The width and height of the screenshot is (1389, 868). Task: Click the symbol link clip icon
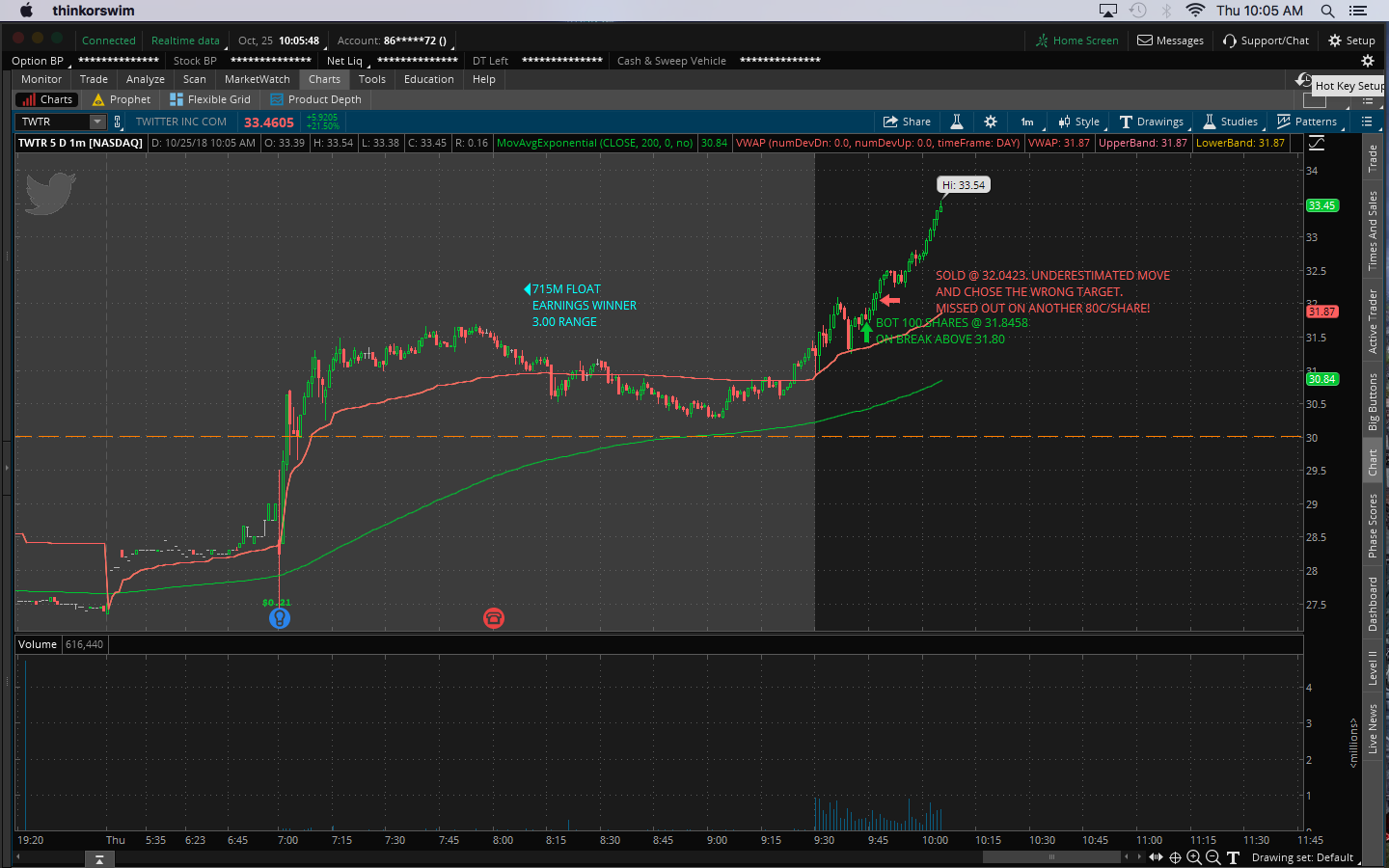pyautogui.click(x=118, y=122)
